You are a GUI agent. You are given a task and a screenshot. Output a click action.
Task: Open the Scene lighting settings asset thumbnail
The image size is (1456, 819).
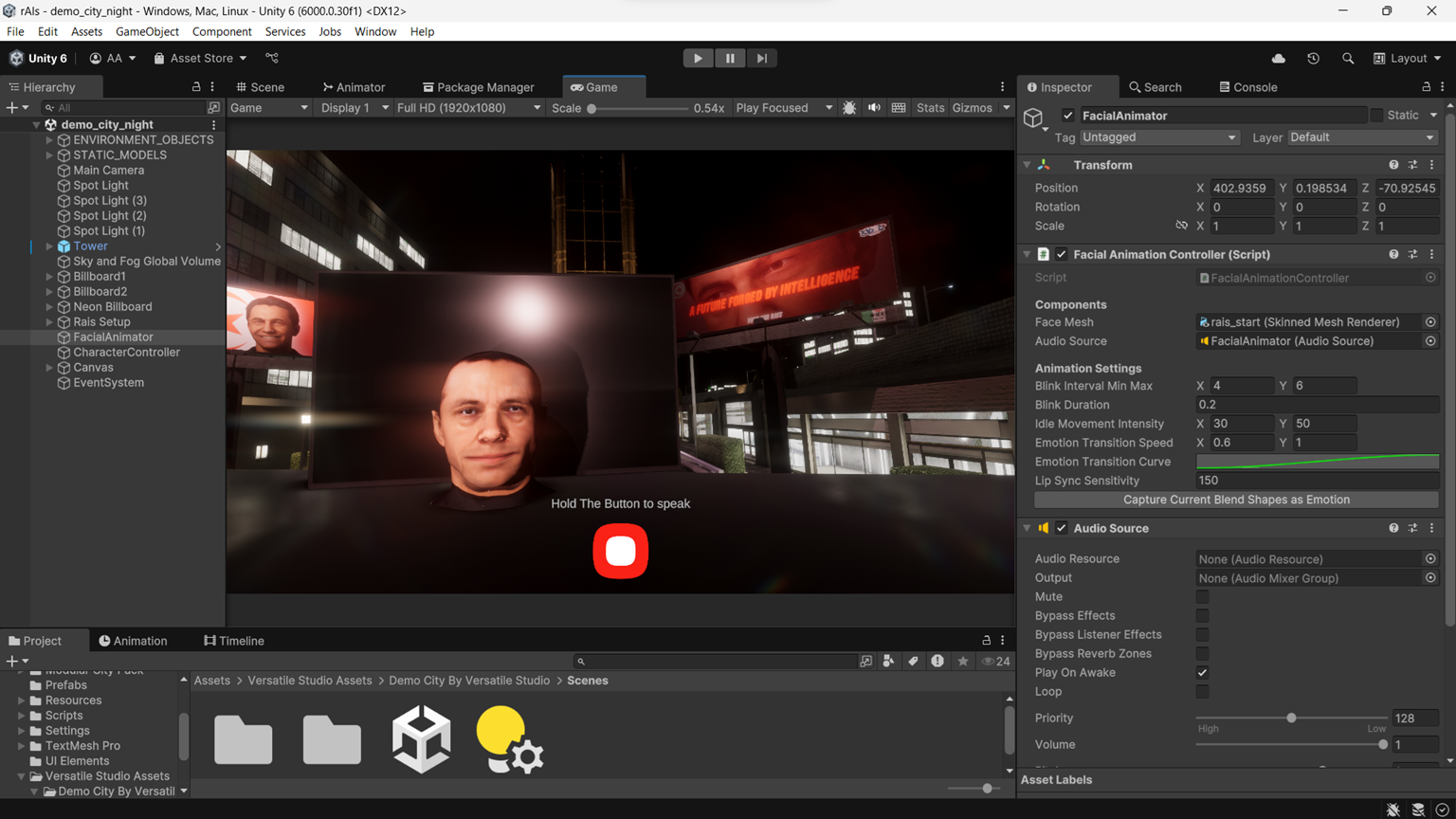[x=510, y=739]
